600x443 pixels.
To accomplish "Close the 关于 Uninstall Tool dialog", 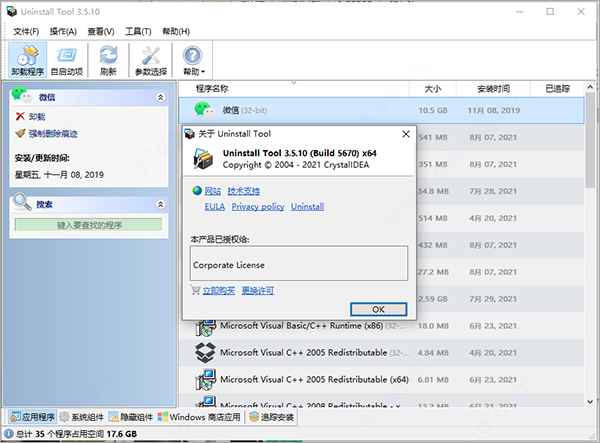I will point(406,134).
